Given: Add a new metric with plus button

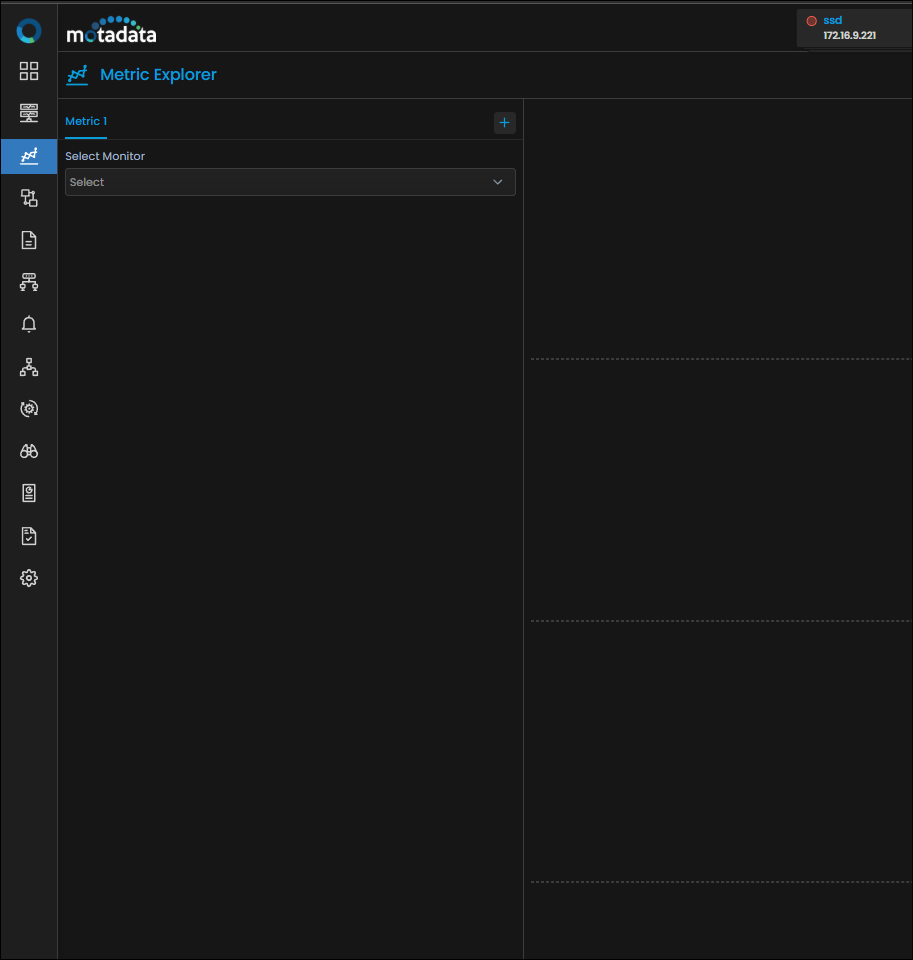Looking at the screenshot, I should (505, 122).
